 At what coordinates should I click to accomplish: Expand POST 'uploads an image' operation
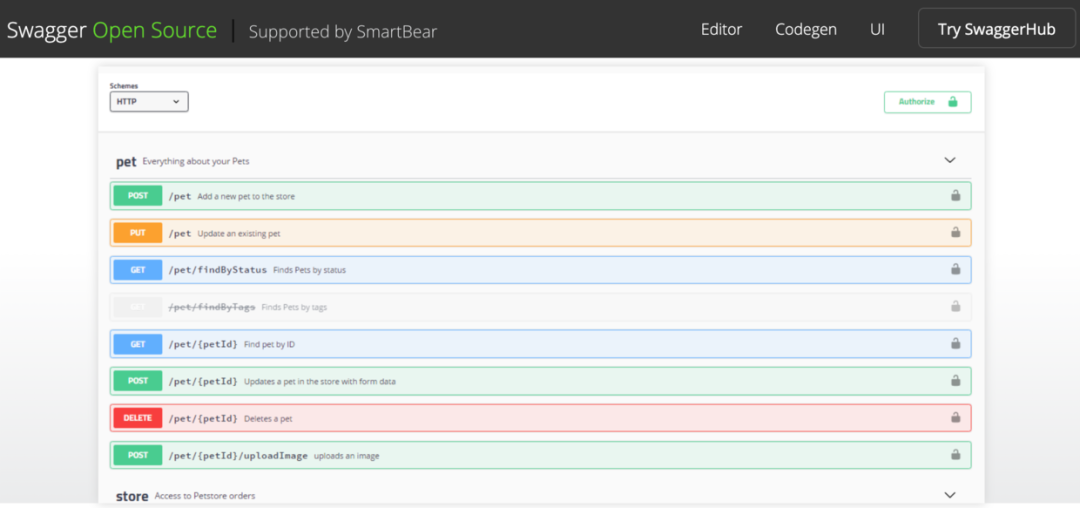tap(541, 455)
